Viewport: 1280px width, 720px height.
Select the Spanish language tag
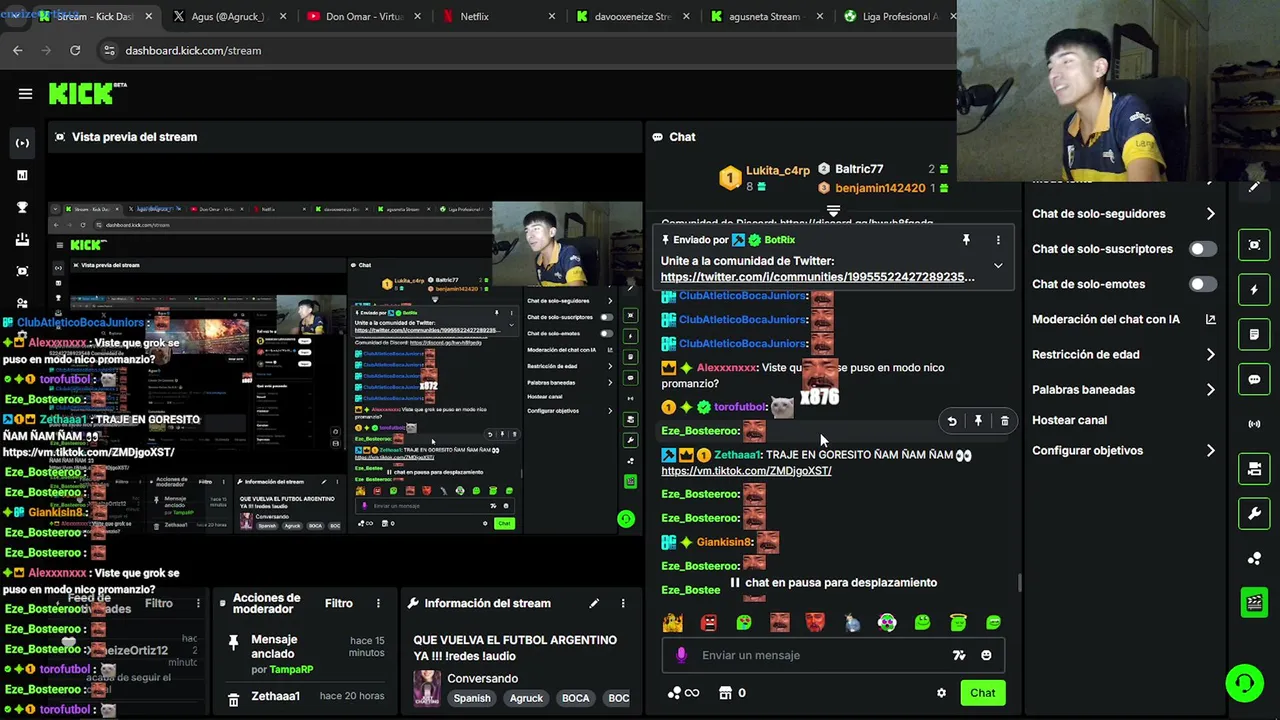pos(472,698)
